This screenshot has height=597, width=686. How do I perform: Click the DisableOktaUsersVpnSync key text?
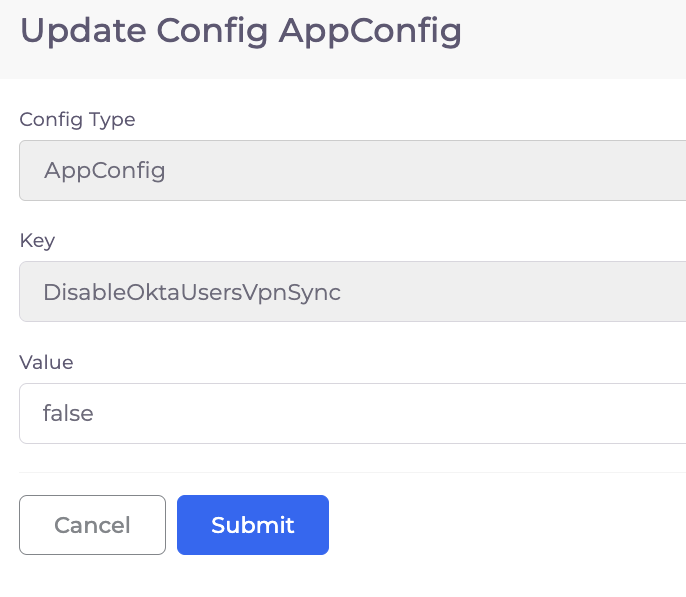[192, 292]
